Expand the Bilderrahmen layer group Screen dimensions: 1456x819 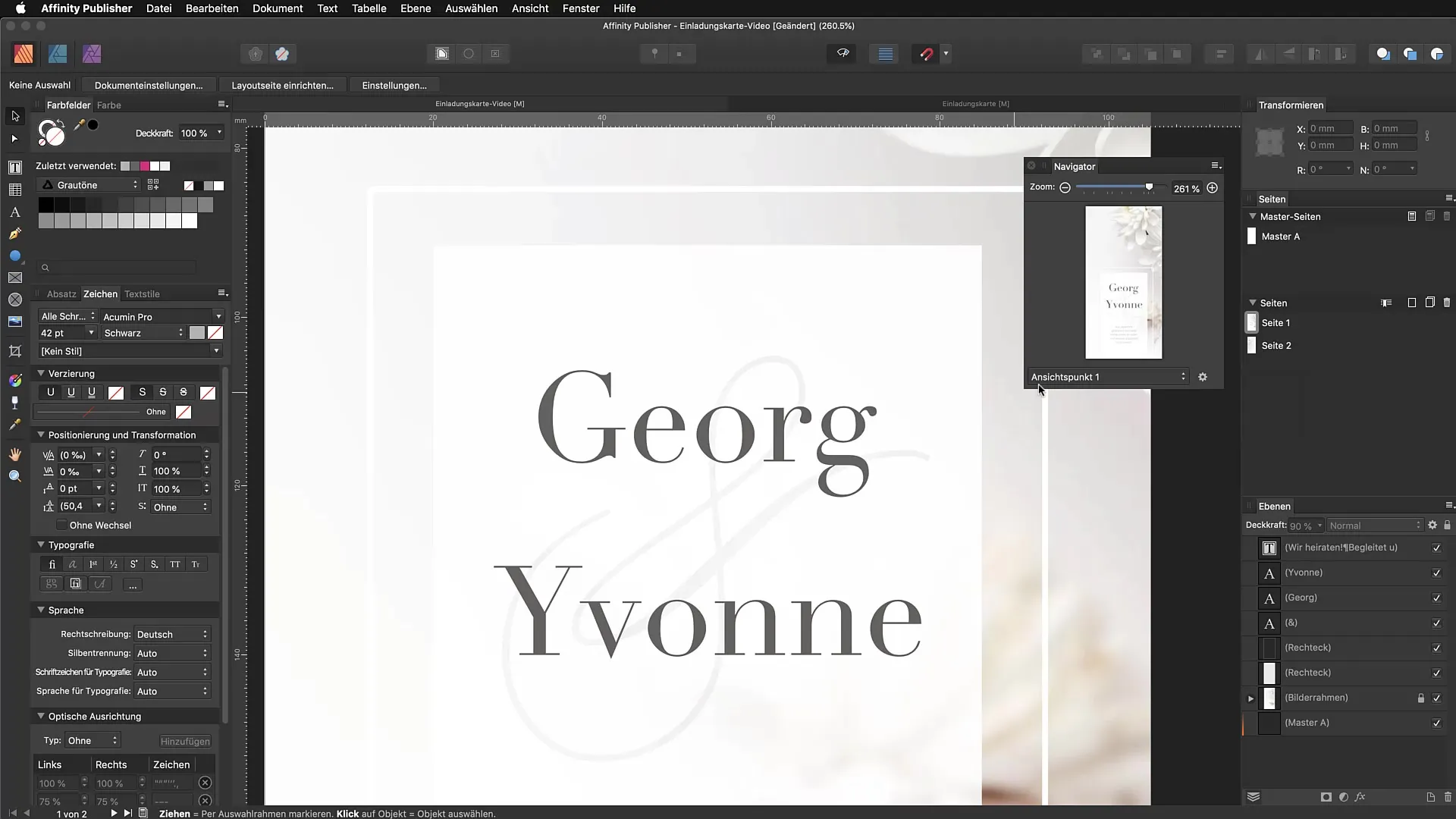coord(1250,698)
